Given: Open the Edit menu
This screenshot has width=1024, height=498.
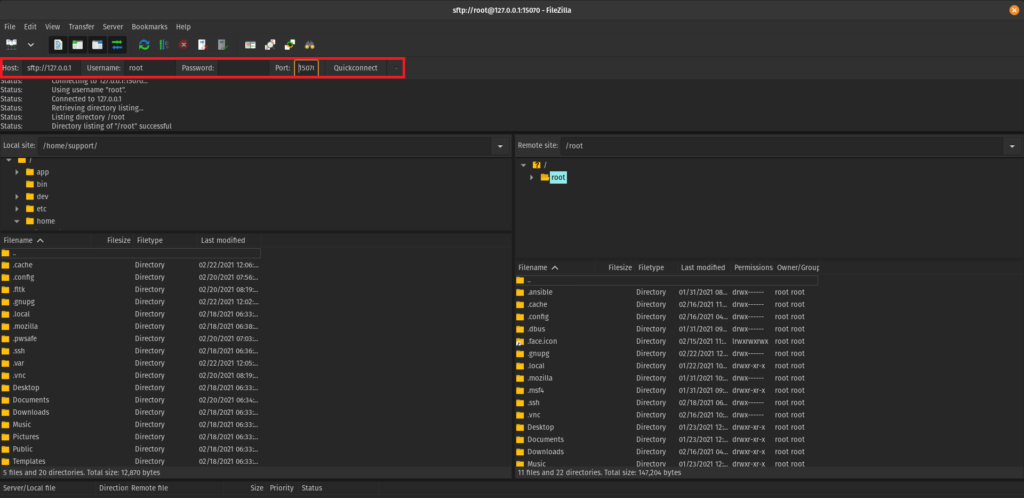Looking at the screenshot, I should point(30,27).
